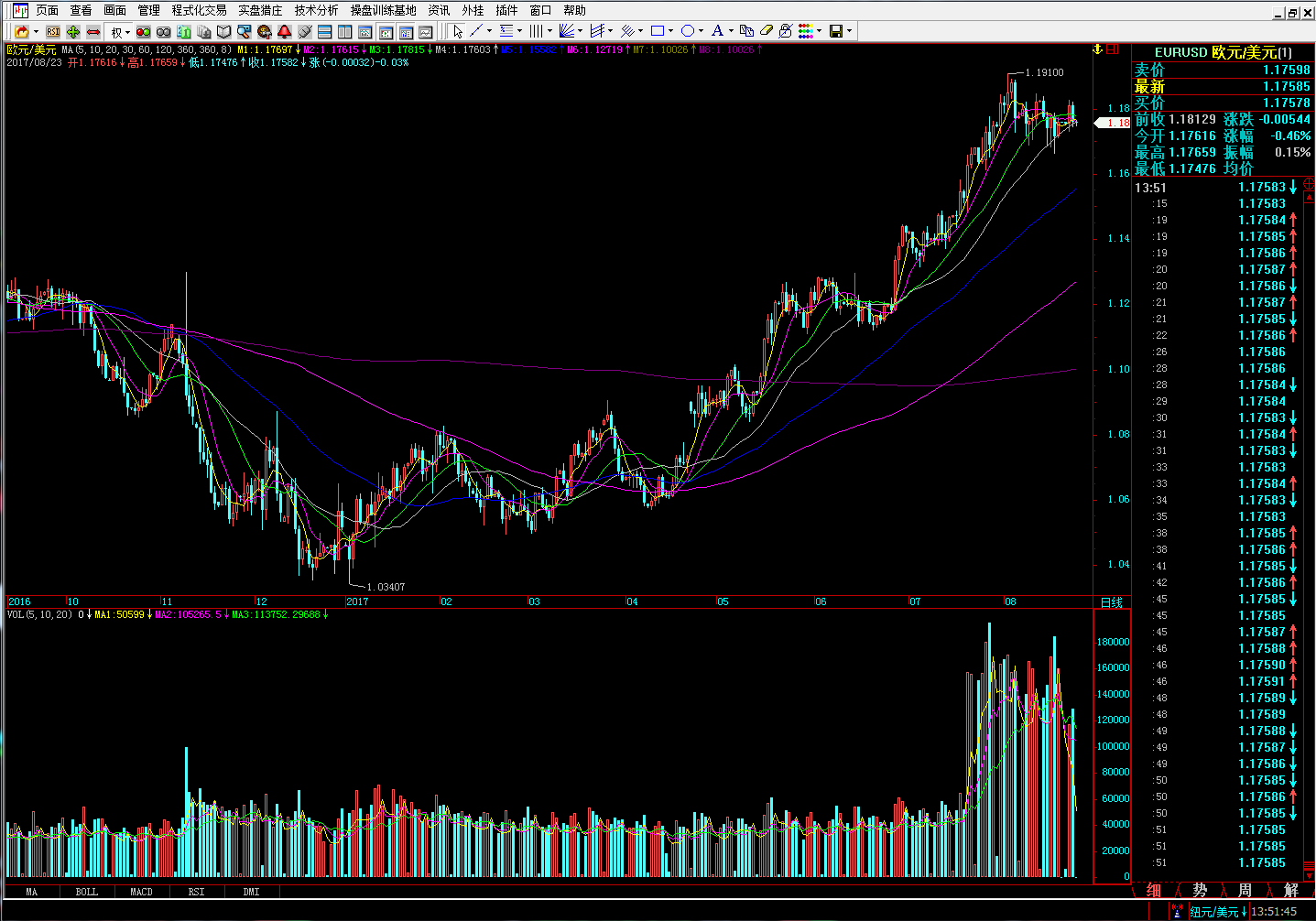
Task: Click the RSI indicator toolbar icon
Action: coord(52,32)
